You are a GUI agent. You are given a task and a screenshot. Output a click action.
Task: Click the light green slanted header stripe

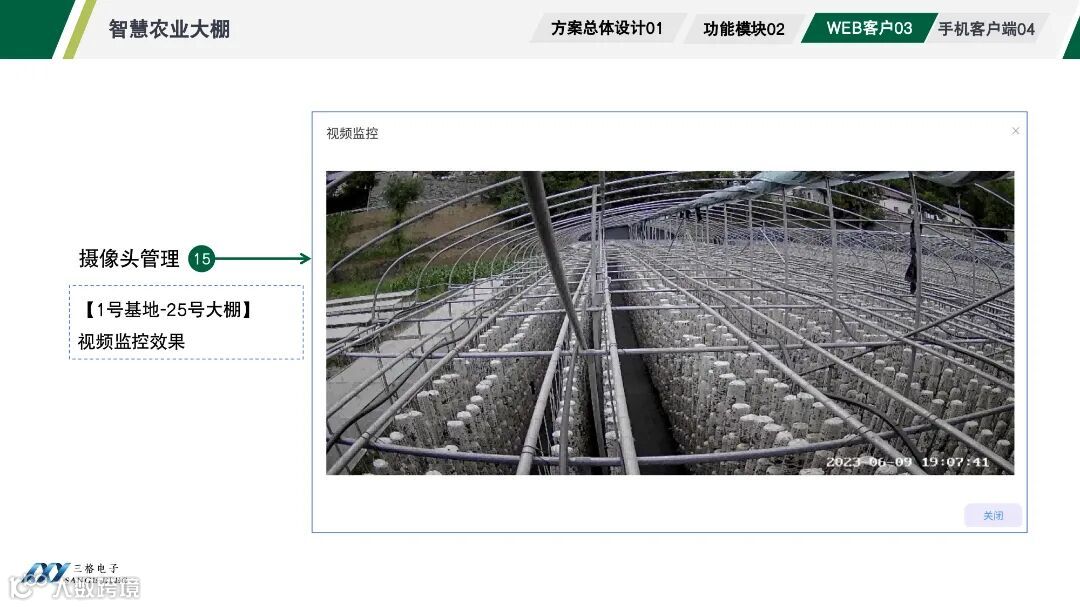[79, 29]
